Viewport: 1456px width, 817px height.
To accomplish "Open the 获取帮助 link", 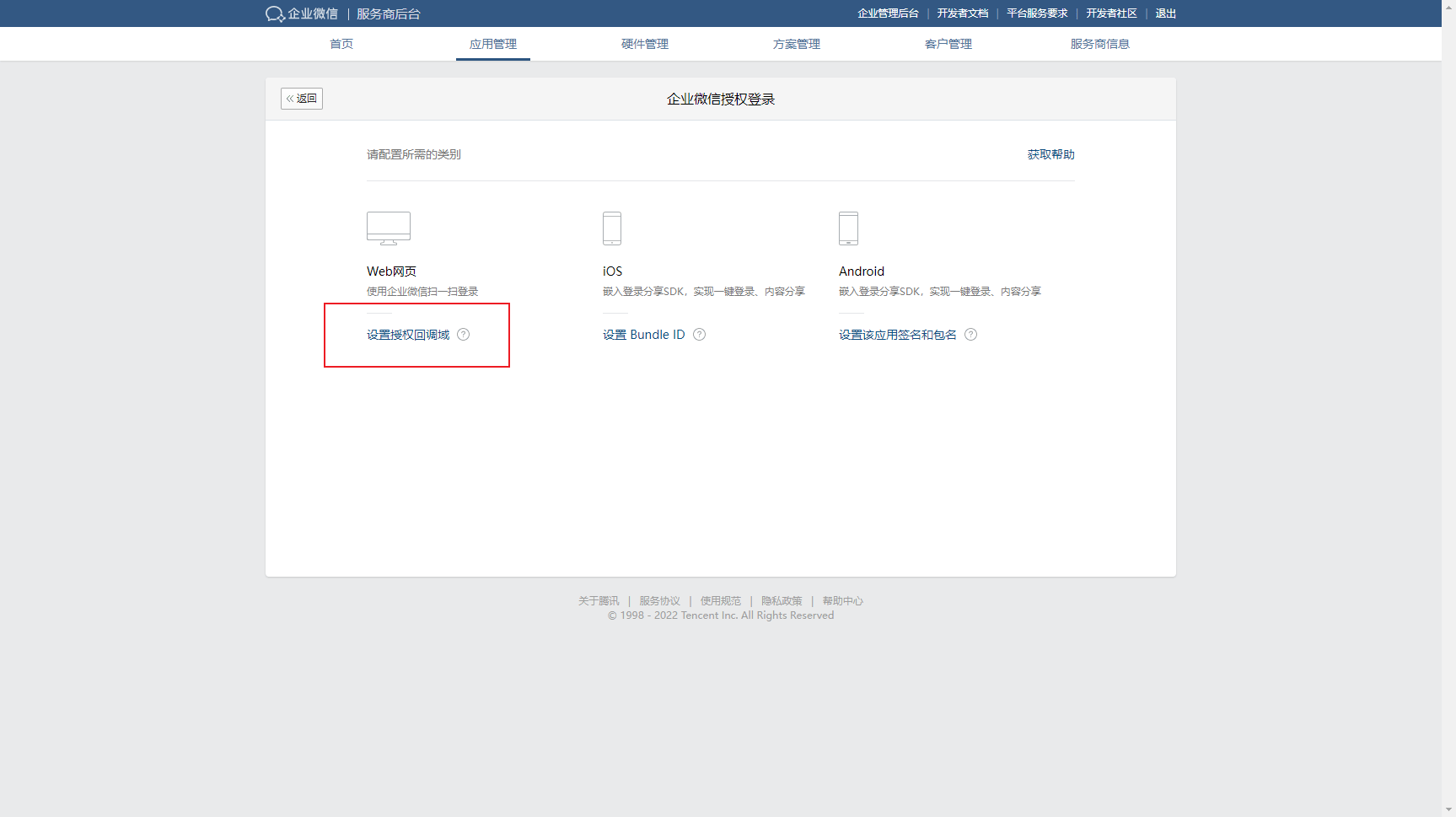I will [x=1050, y=154].
